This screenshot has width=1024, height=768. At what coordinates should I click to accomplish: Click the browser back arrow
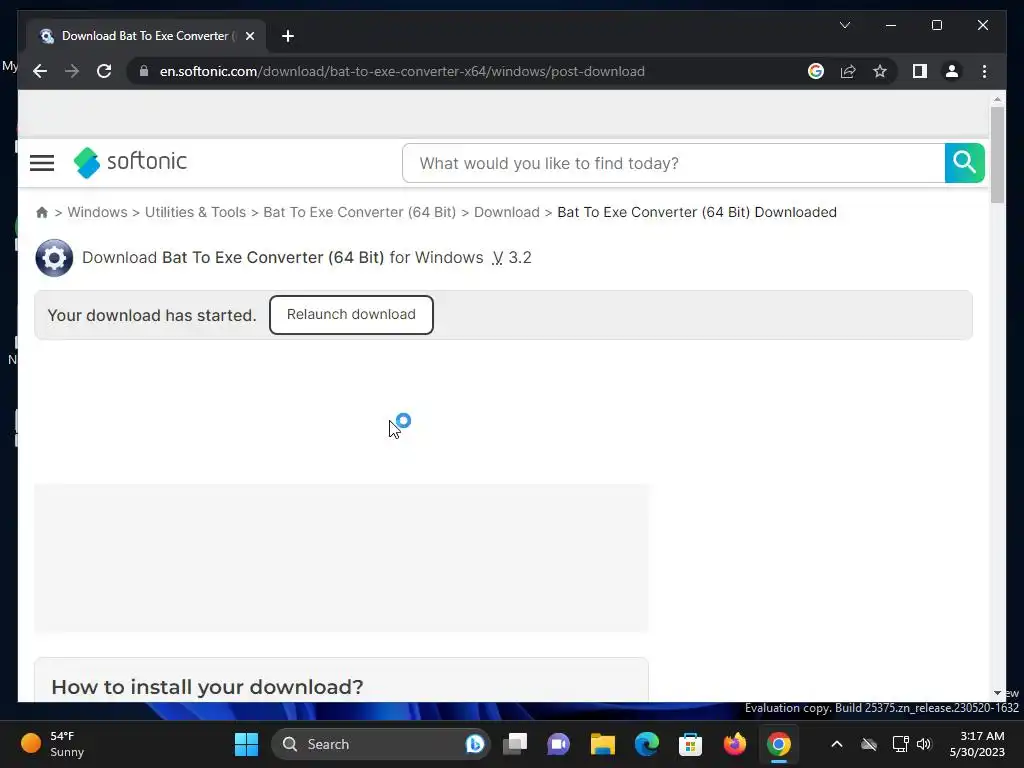click(x=40, y=71)
